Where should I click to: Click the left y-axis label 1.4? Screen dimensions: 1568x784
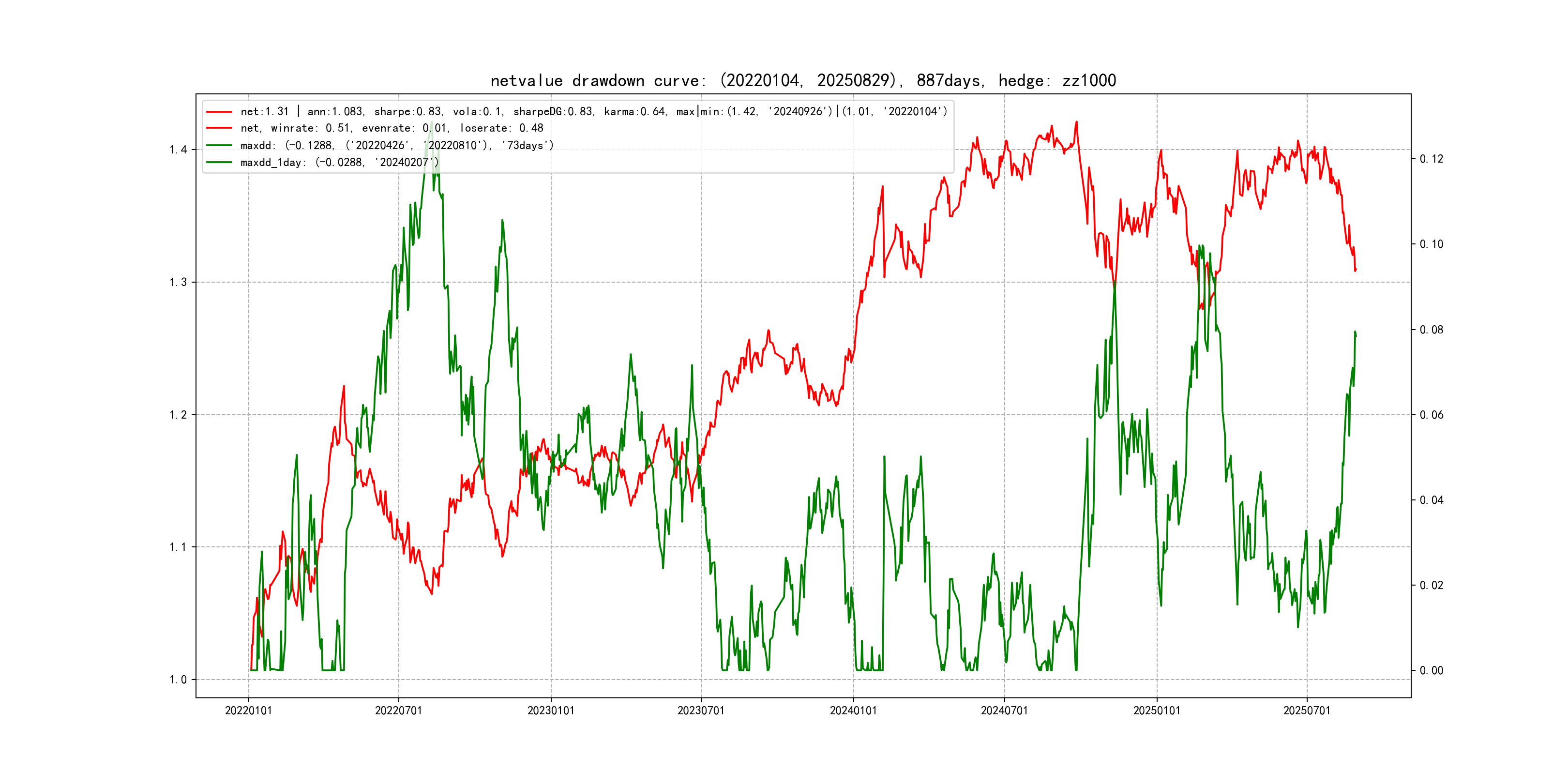click(179, 150)
